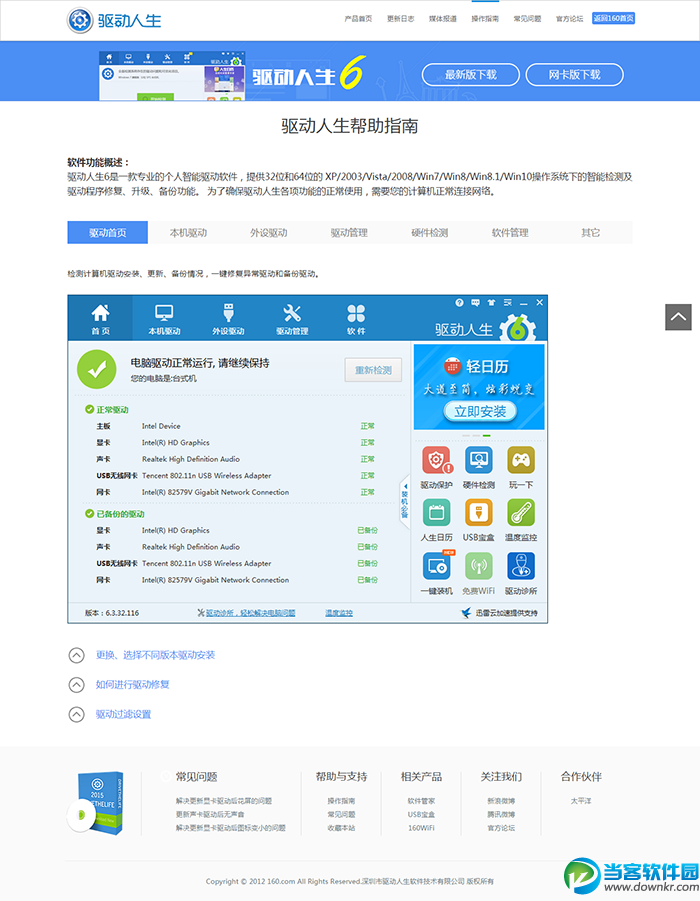Switch to the 驱动首页 tab
This screenshot has height=901, width=700.
click(107, 232)
